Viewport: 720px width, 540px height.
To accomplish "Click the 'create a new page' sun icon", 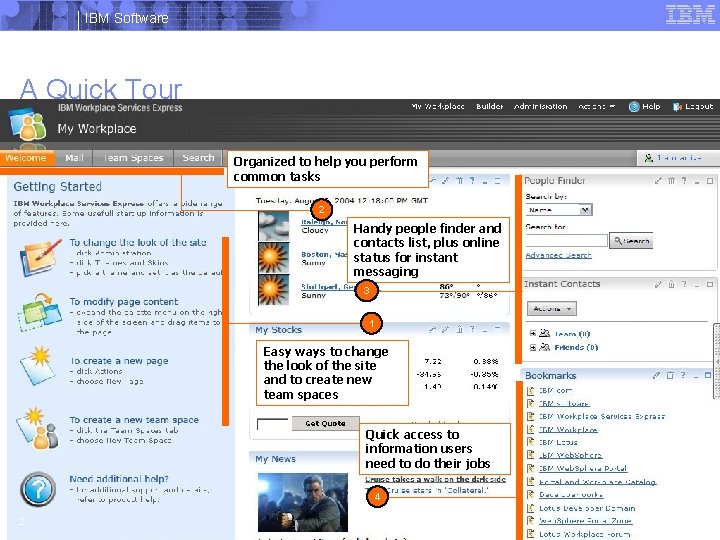I will (x=38, y=366).
